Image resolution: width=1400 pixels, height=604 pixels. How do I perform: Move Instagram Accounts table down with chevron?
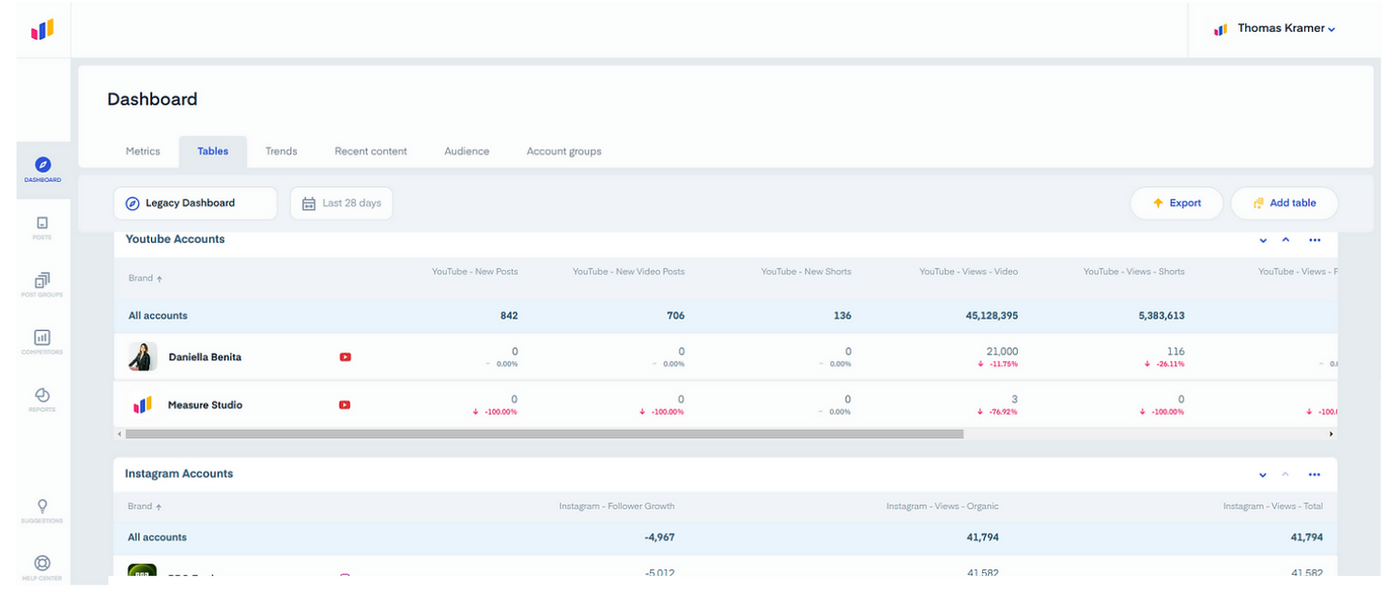coord(1263,474)
